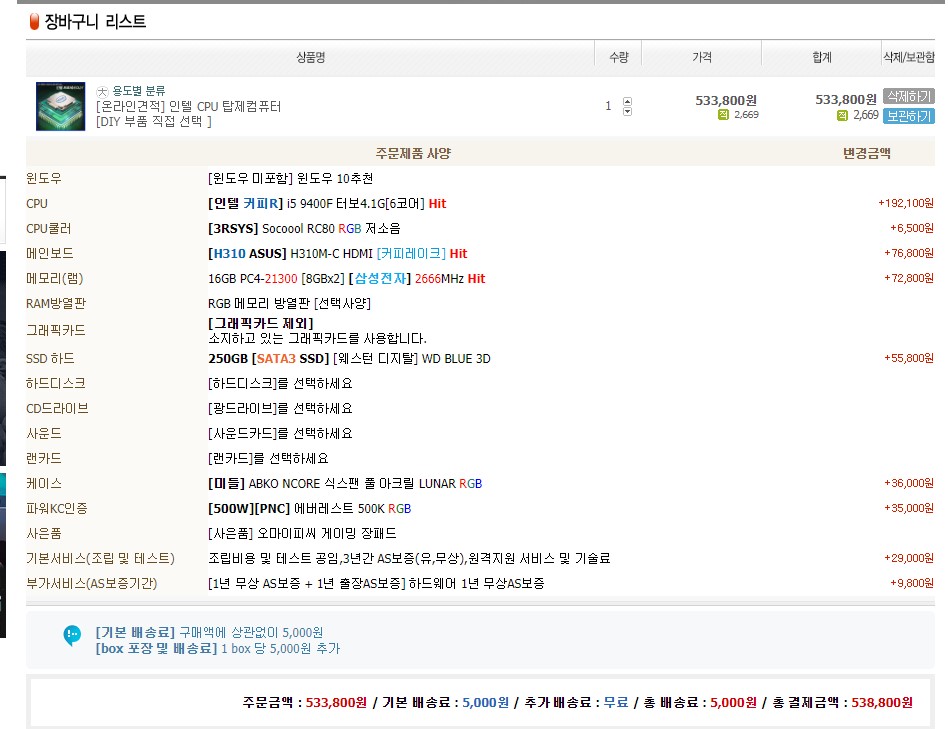Click the red 장바구니 리스트 heading marker
The height and width of the screenshot is (729, 948).
click(x=34, y=22)
